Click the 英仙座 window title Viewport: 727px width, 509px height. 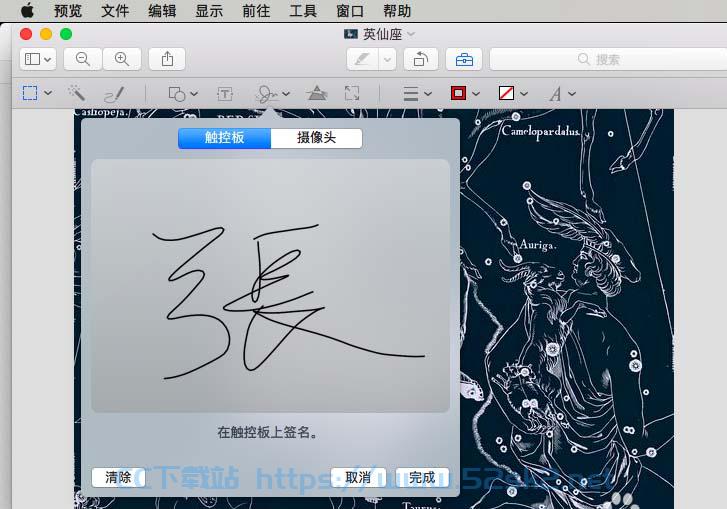point(383,34)
